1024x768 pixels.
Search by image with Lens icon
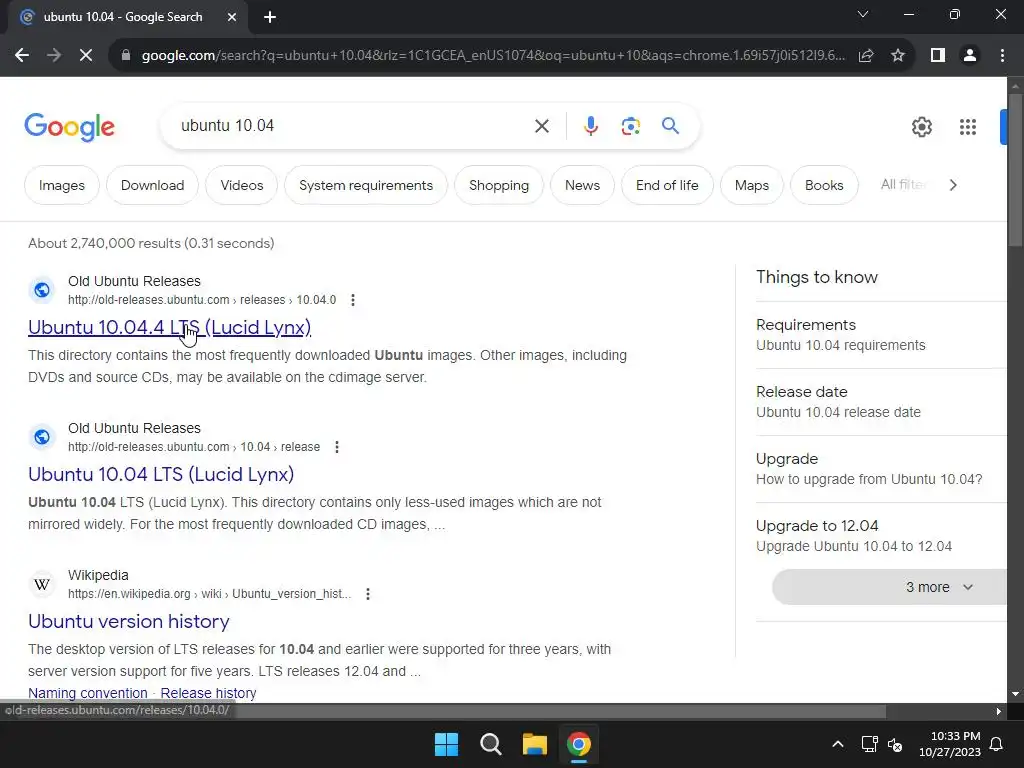click(631, 126)
